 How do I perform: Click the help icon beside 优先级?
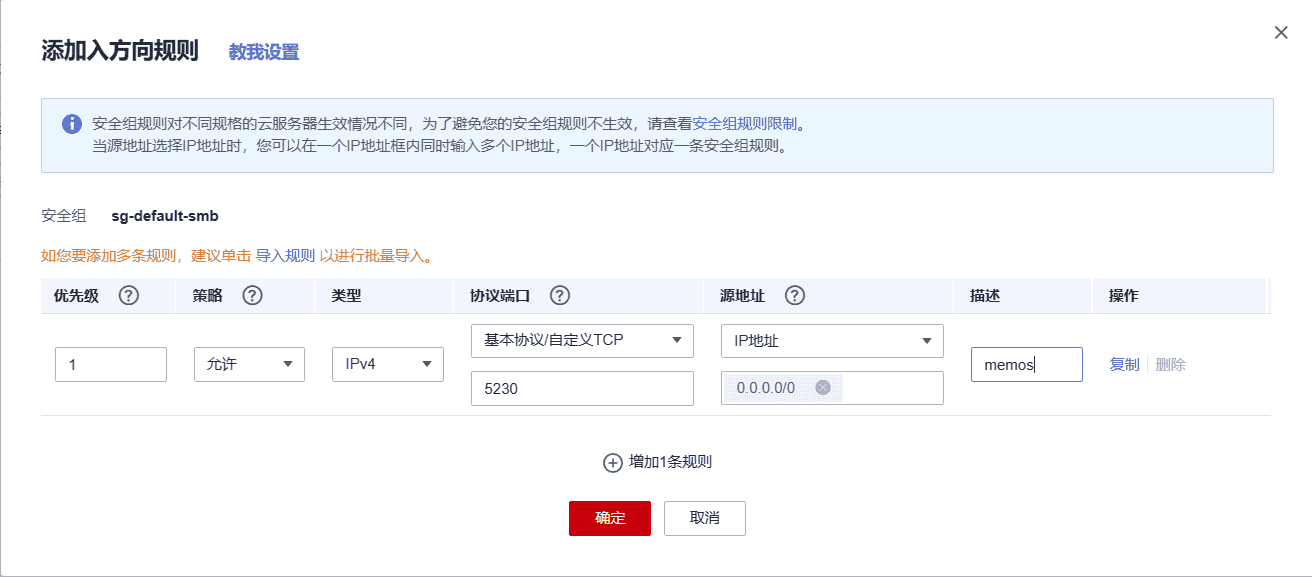click(x=128, y=295)
